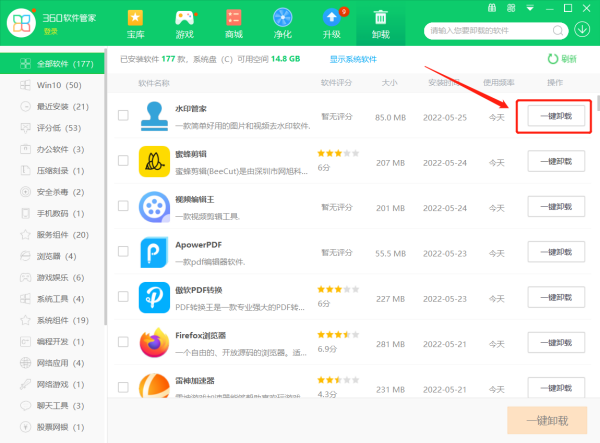Image resolution: width=600 pixels, height=443 pixels.
Task: Click the 登录 login link
Action: (51, 31)
